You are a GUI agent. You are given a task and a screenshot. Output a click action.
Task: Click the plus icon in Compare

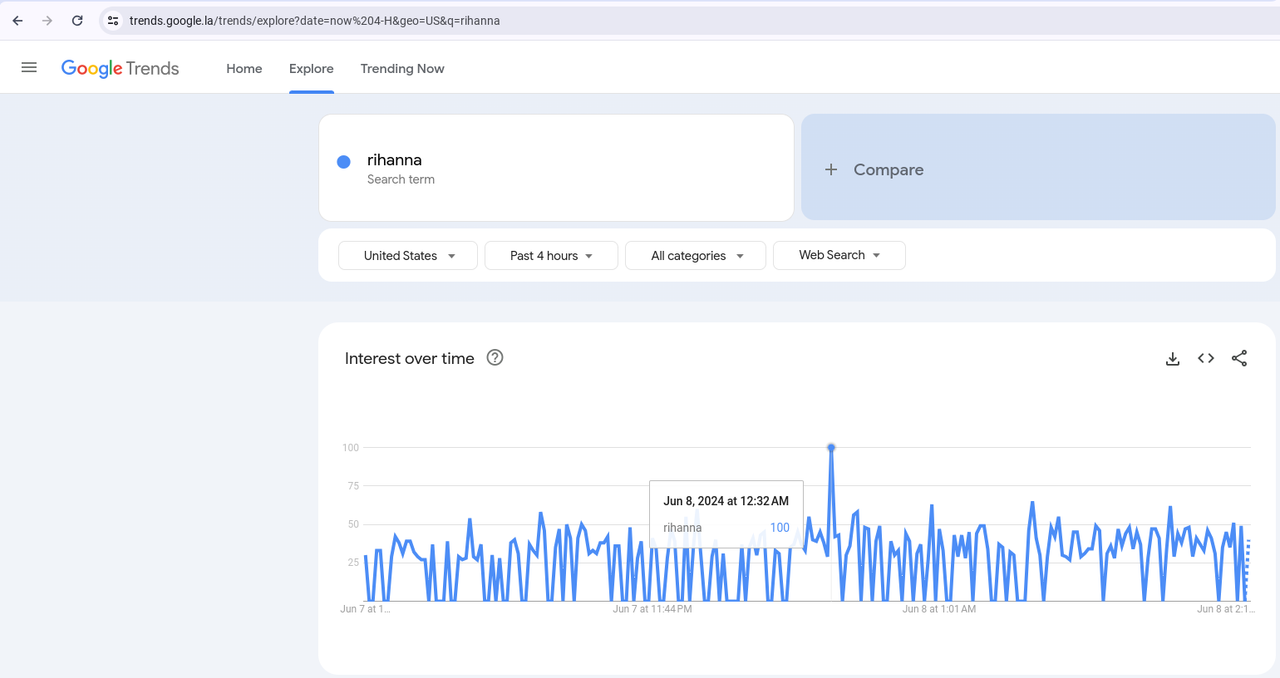point(831,170)
